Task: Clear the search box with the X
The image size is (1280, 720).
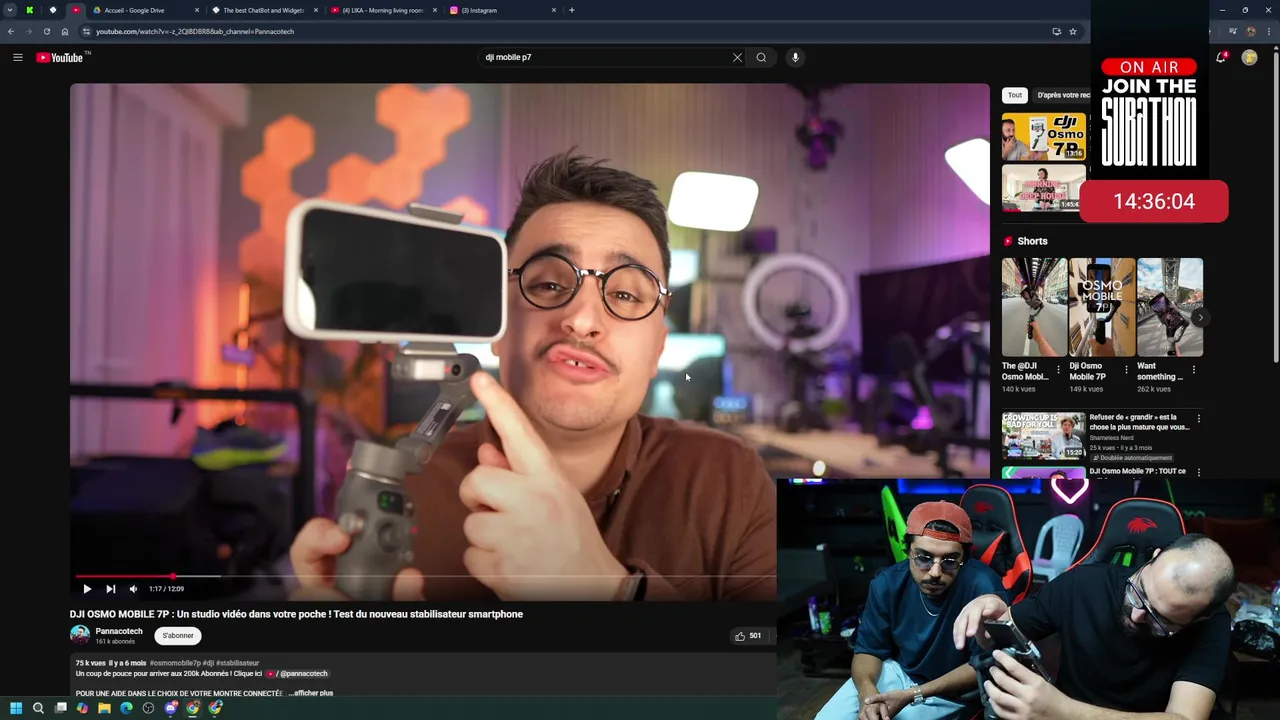Action: pos(737,57)
